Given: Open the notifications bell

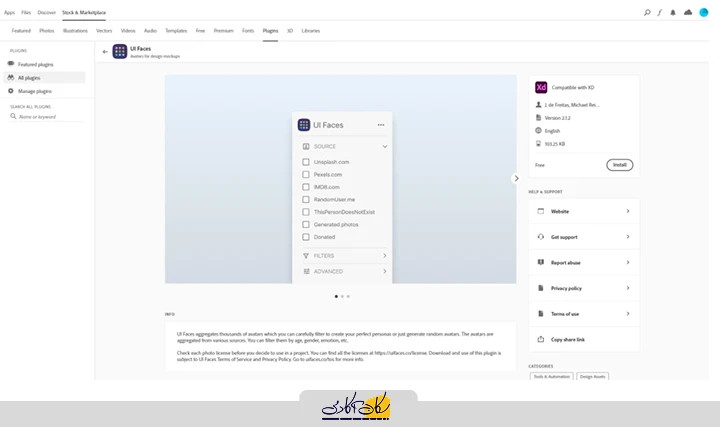Looking at the screenshot, I should [673, 13].
